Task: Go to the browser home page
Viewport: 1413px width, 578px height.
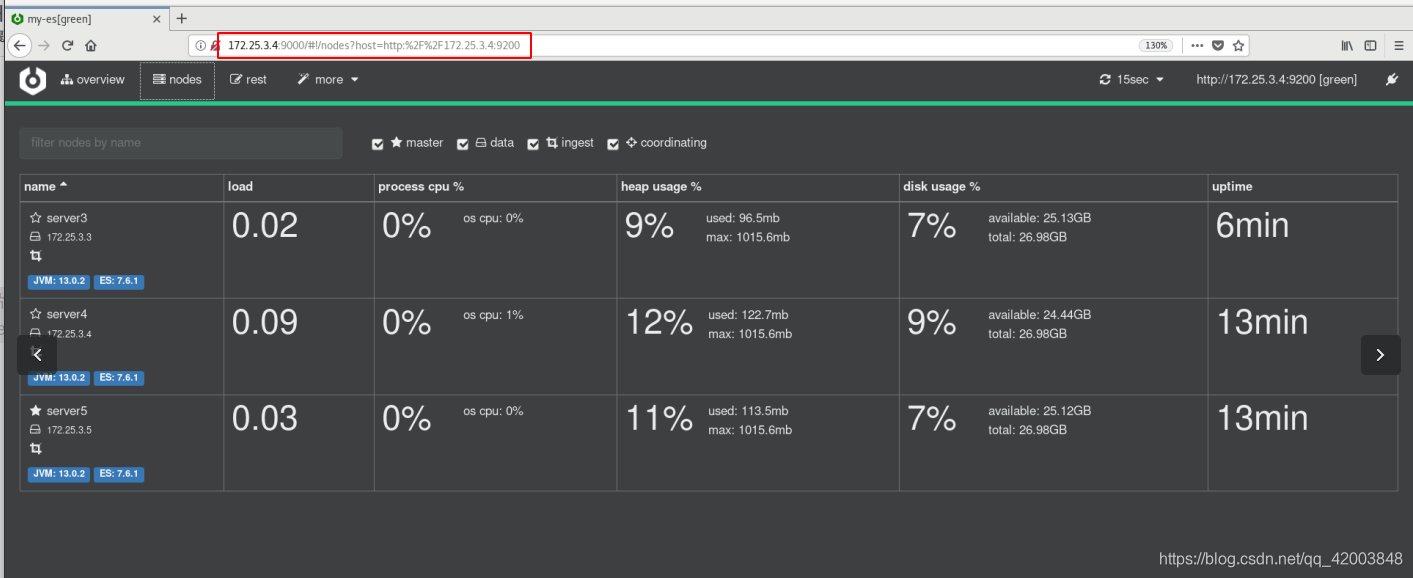Action: point(91,45)
